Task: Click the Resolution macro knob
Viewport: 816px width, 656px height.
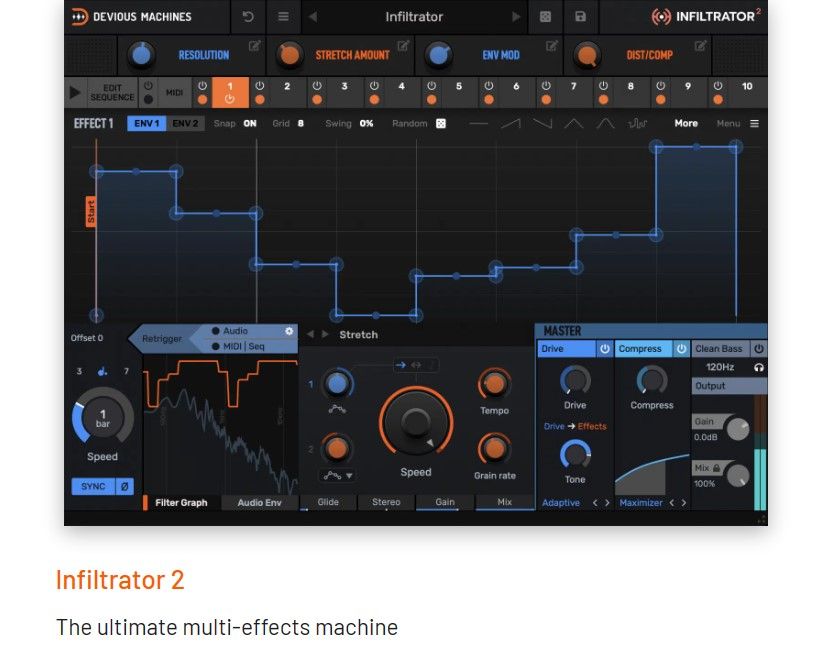Action: click(142, 55)
